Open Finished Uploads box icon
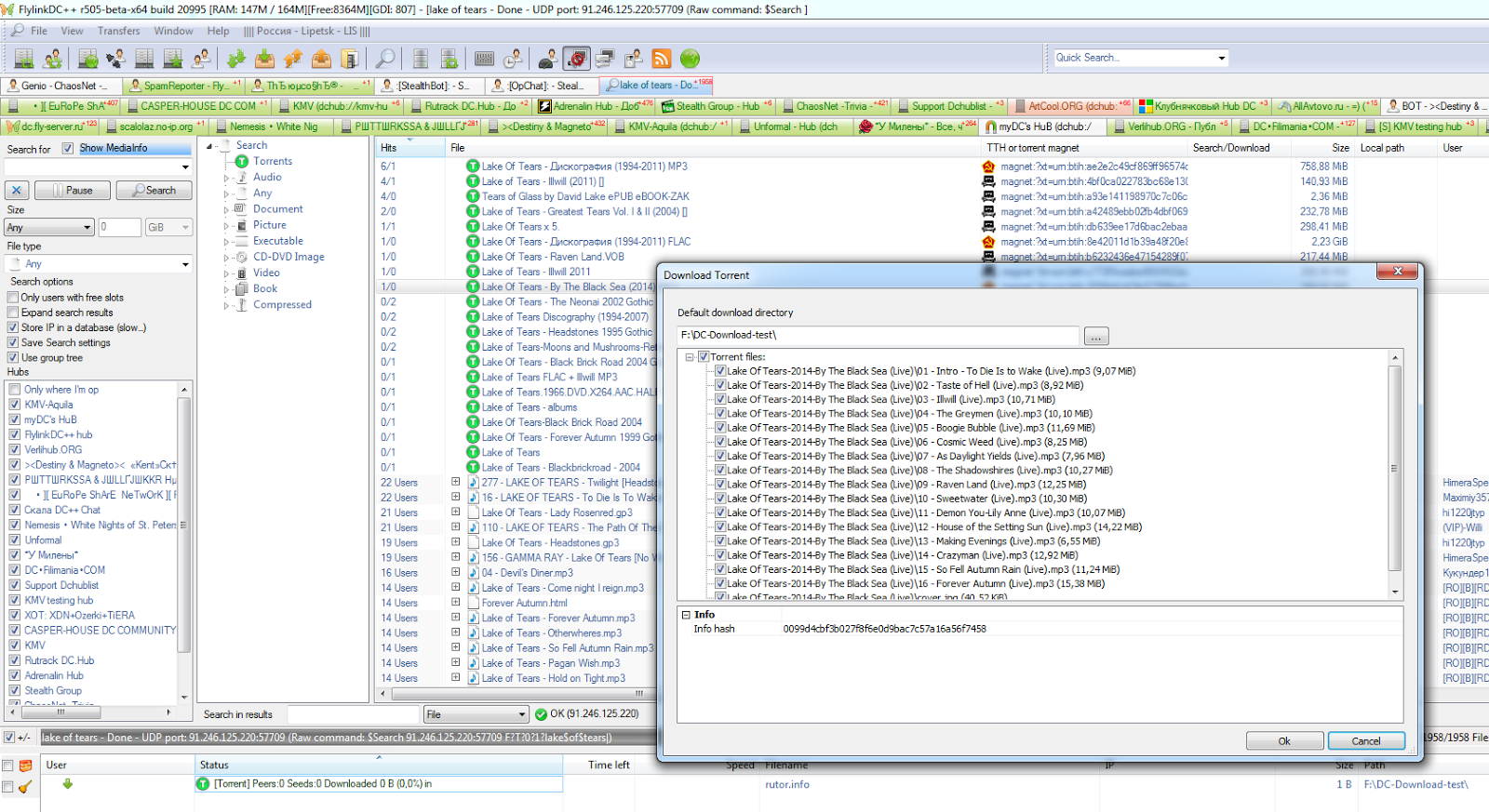This screenshot has height=812, width=1489. (x=321, y=59)
